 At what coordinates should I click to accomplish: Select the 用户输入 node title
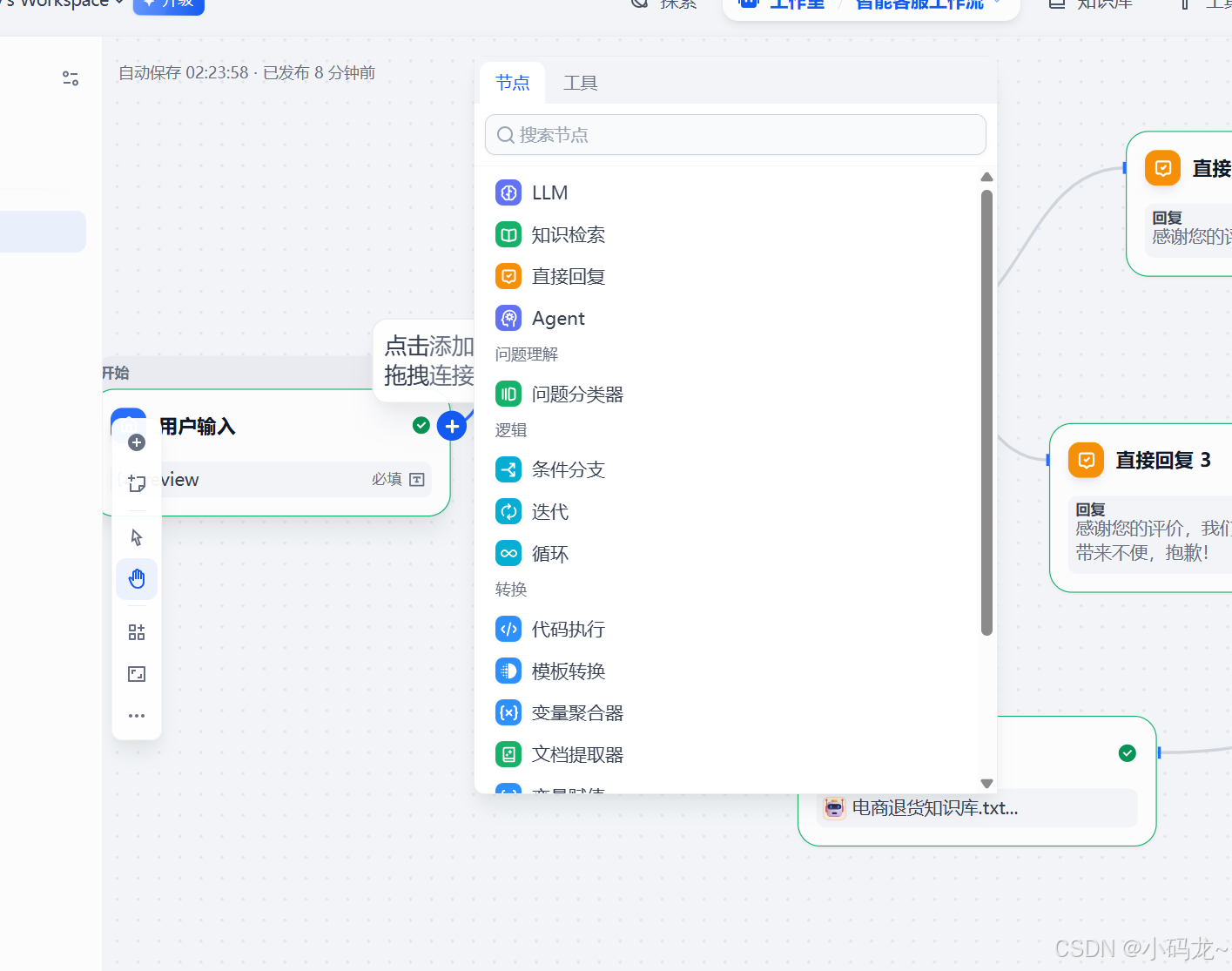click(198, 426)
